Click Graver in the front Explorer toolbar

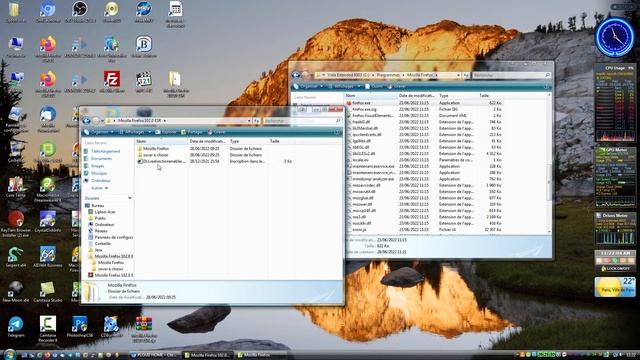pyautogui.click(x=217, y=132)
